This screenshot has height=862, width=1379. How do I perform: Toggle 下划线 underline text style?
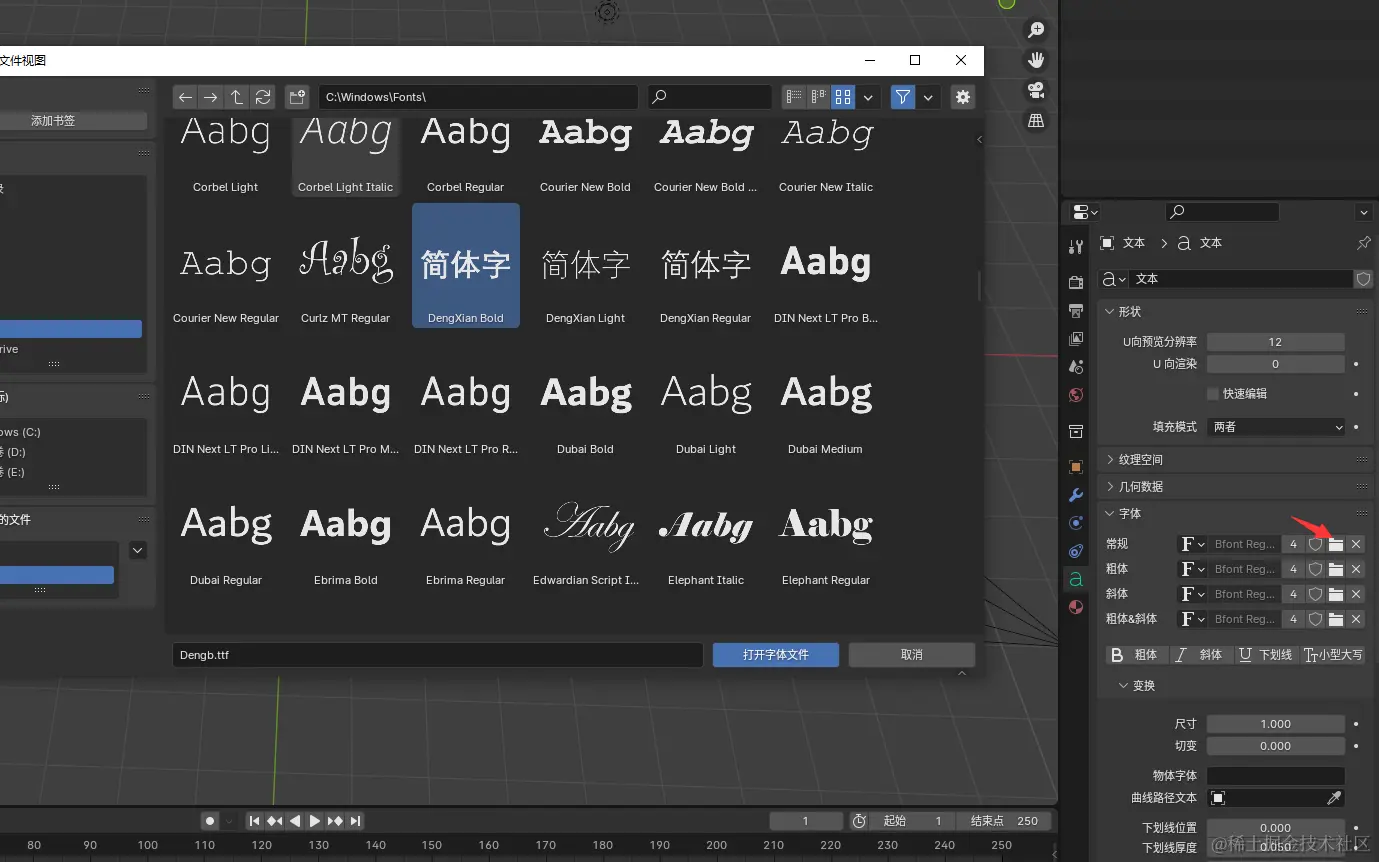click(x=1265, y=655)
